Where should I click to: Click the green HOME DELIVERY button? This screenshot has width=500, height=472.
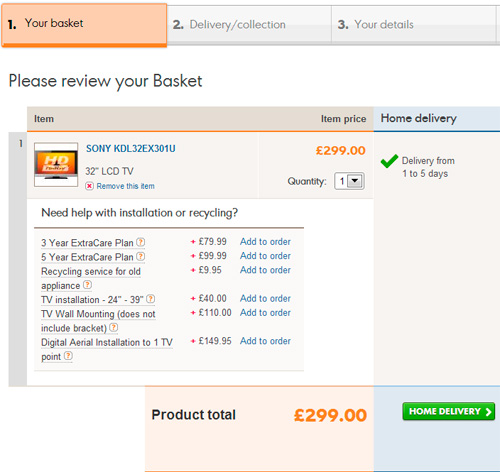point(448,411)
